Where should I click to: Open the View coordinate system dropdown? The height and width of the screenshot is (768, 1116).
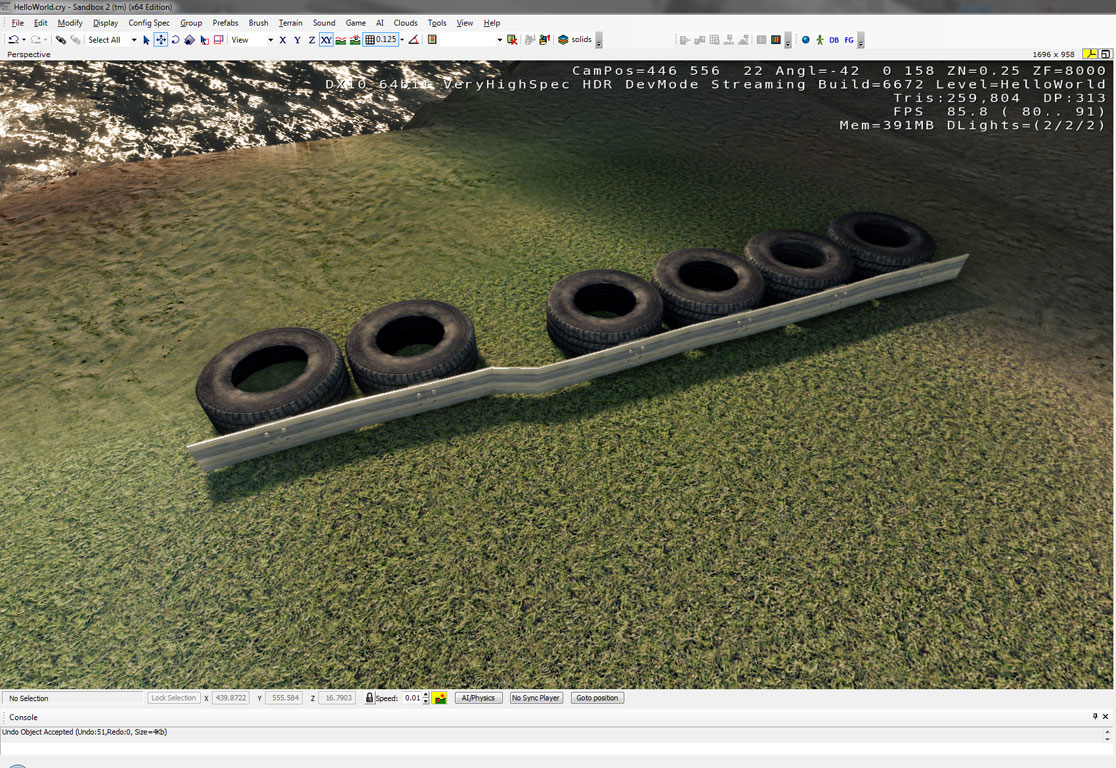pyautogui.click(x=270, y=40)
